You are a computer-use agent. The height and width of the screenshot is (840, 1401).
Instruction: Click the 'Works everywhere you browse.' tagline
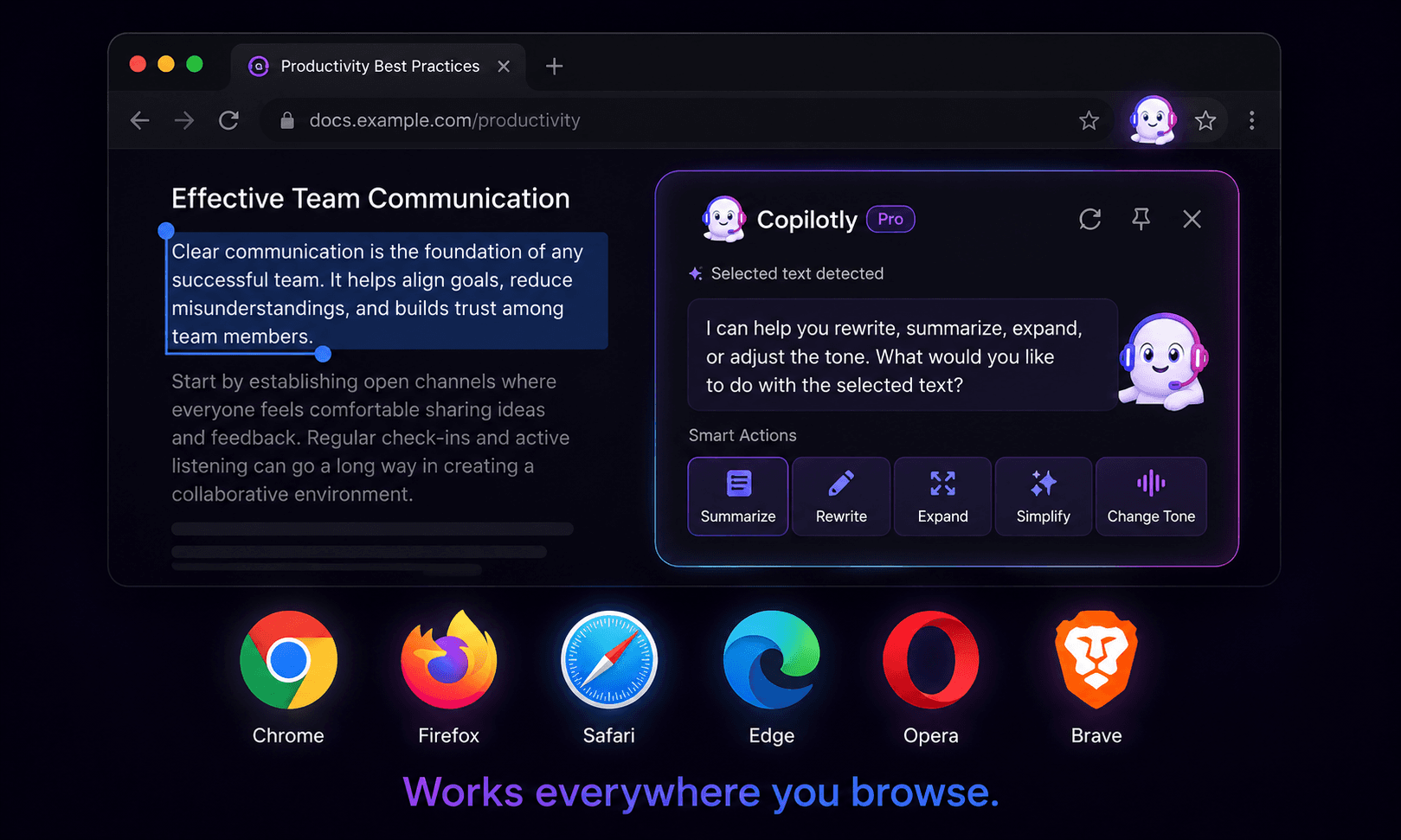tap(701, 792)
